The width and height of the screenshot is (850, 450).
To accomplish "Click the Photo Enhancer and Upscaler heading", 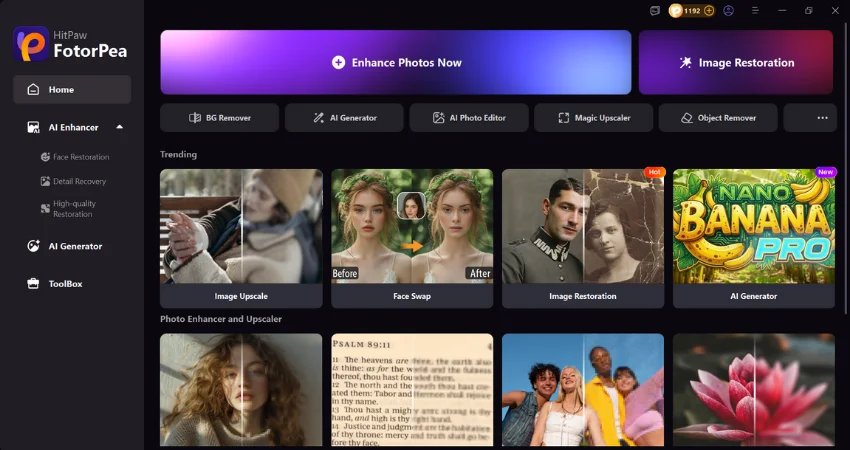I will pyautogui.click(x=221, y=319).
